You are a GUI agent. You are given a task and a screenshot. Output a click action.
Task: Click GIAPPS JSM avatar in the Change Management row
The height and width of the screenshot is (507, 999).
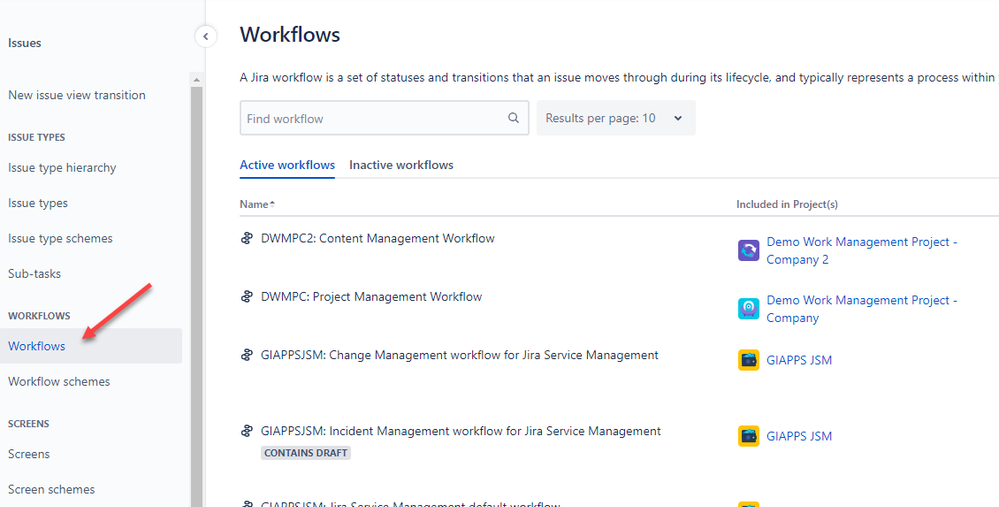coord(749,360)
